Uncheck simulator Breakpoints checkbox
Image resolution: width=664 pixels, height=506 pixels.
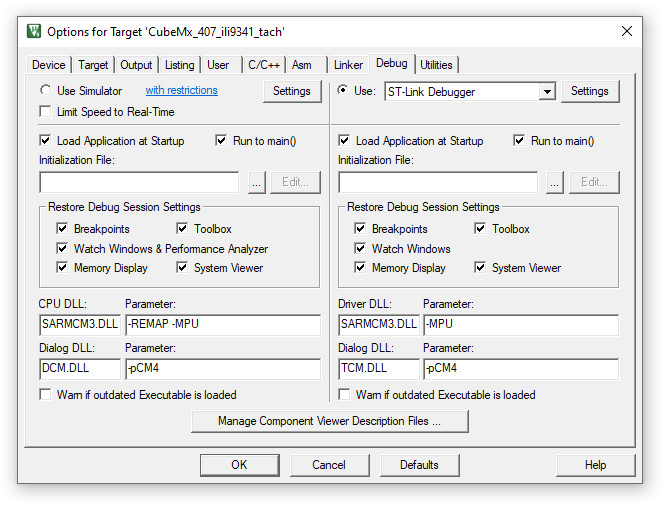62,229
